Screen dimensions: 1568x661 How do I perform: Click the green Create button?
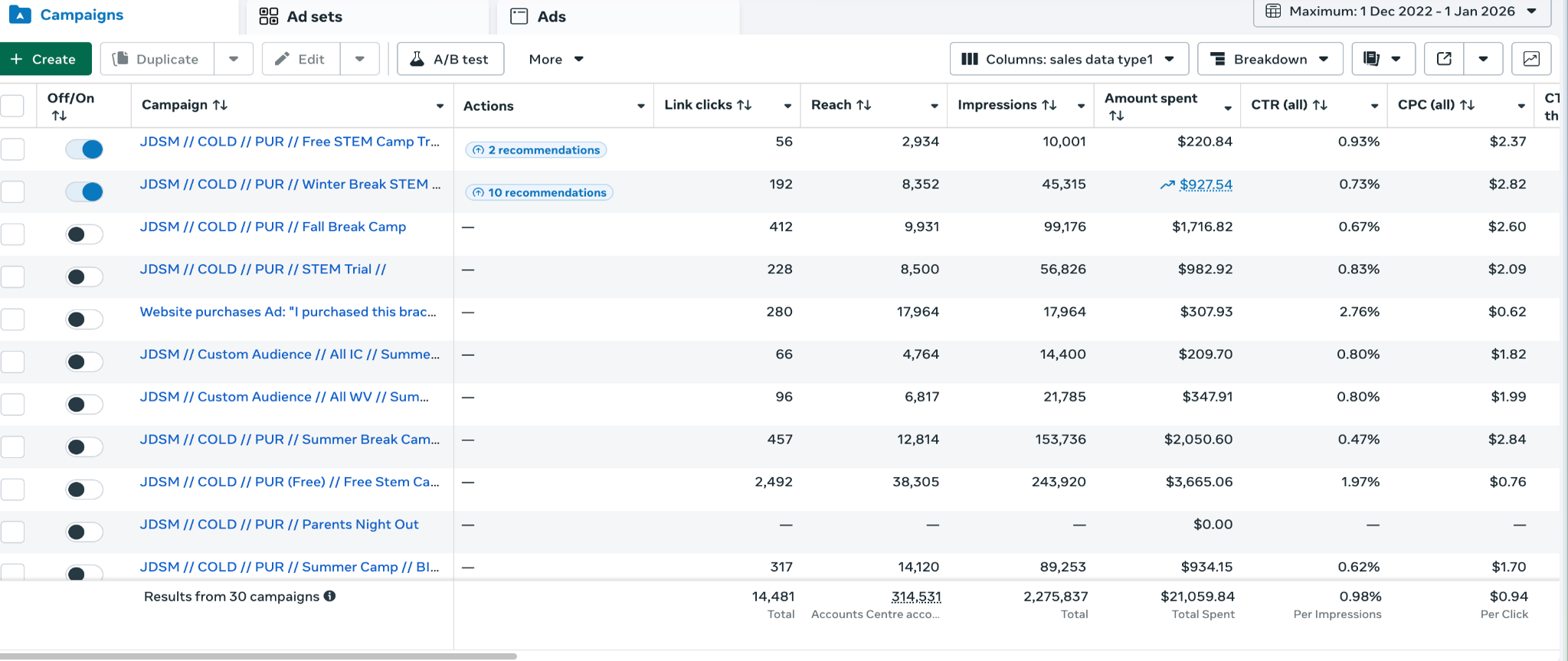44,59
